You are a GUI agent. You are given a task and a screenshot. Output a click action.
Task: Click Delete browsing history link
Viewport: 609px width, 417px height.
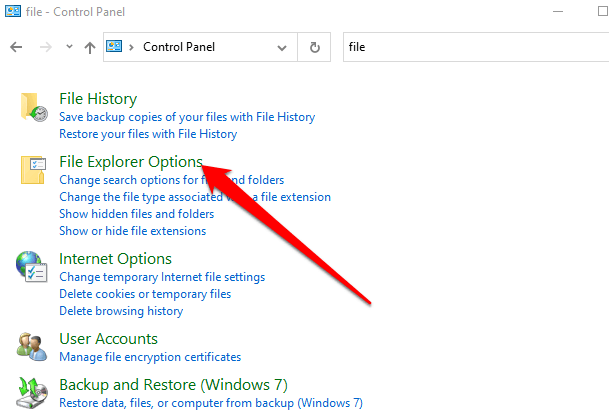point(121,311)
